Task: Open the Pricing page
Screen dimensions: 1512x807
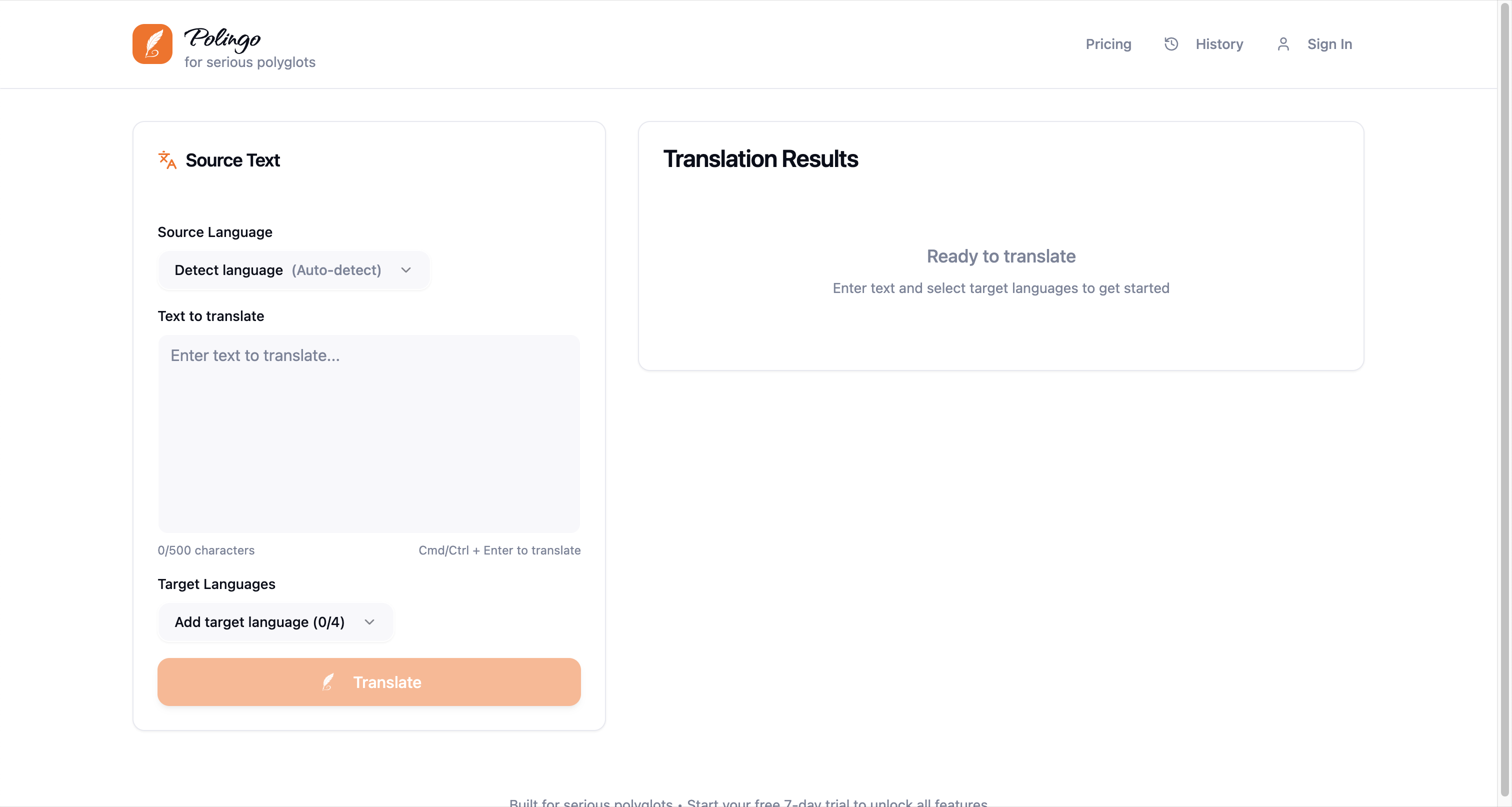Action: (x=1108, y=44)
